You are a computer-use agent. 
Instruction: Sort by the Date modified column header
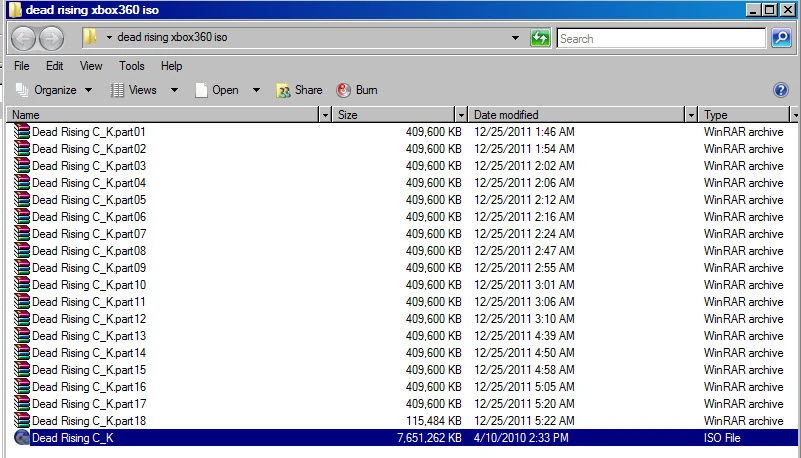(577, 115)
